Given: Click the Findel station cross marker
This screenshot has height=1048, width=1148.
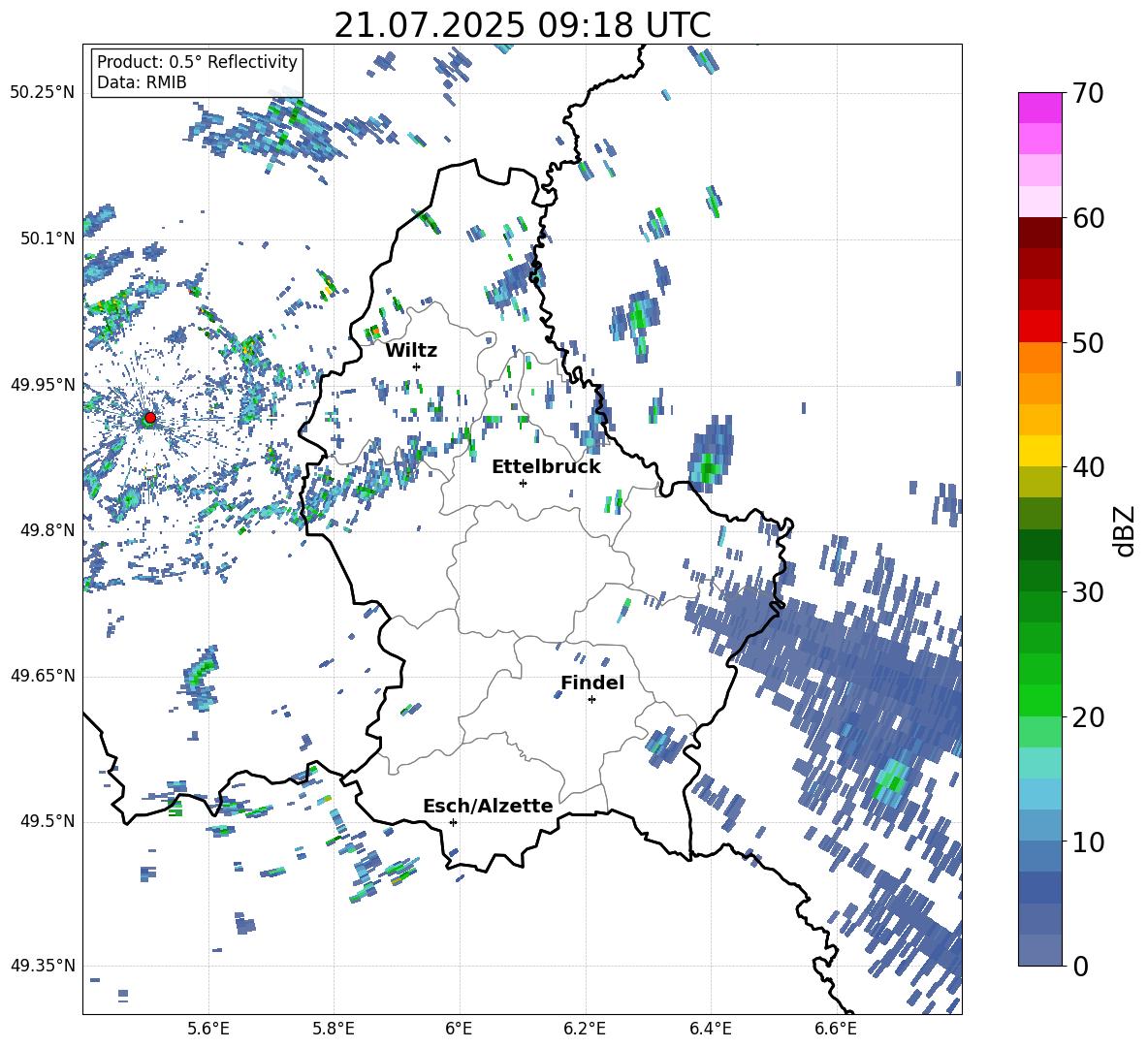Looking at the screenshot, I should point(591,700).
